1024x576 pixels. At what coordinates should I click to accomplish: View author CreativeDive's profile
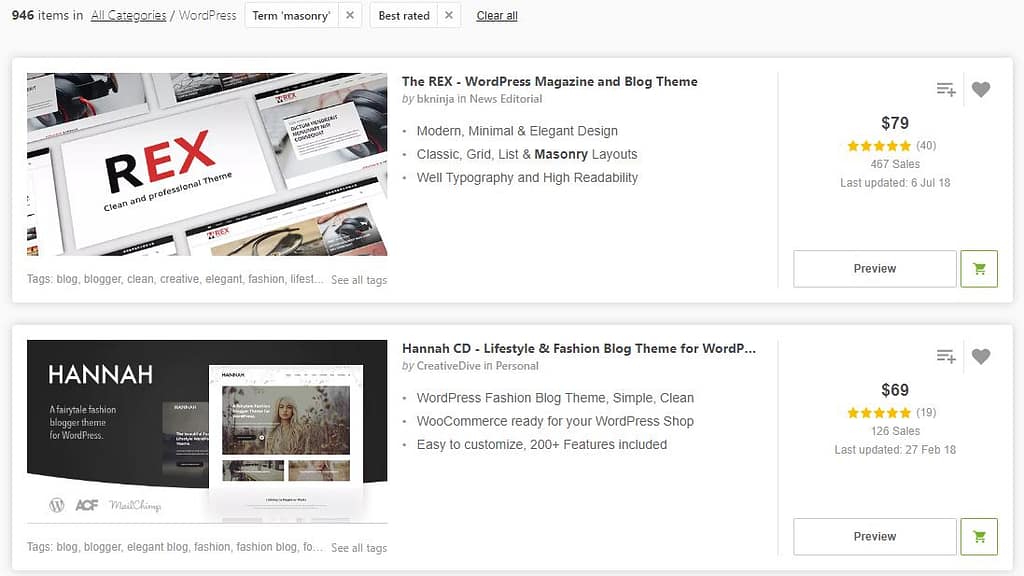(448, 366)
